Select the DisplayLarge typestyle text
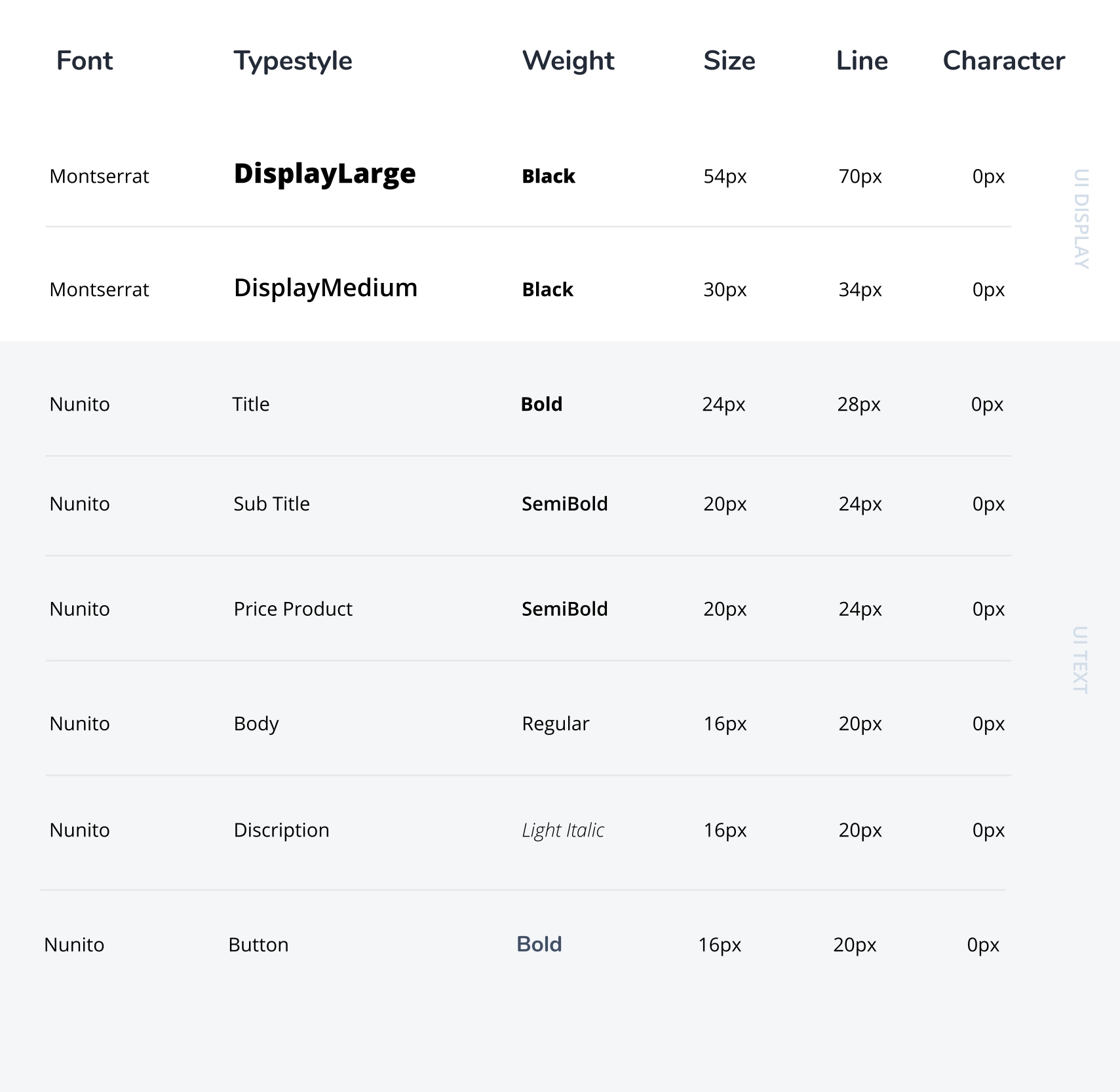The height and width of the screenshot is (1092, 1120). coord(324,174)
